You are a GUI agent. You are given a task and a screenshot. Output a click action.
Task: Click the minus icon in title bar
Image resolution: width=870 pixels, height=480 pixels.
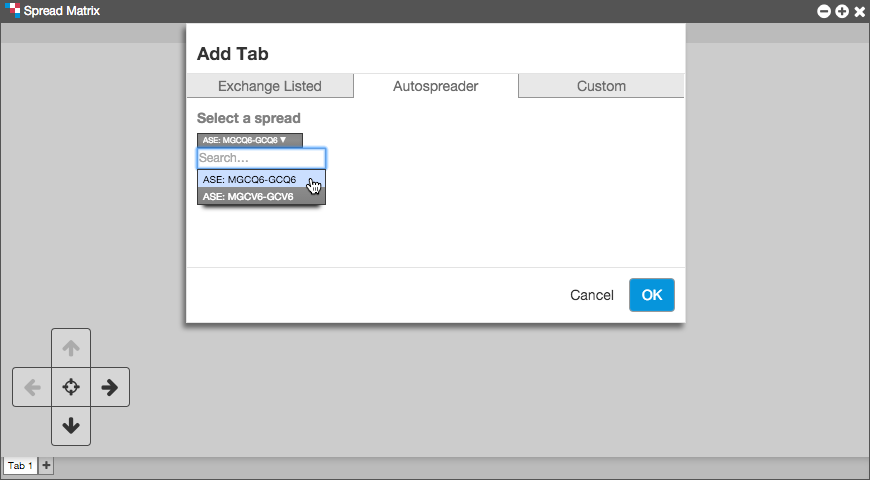coord(824,11)
